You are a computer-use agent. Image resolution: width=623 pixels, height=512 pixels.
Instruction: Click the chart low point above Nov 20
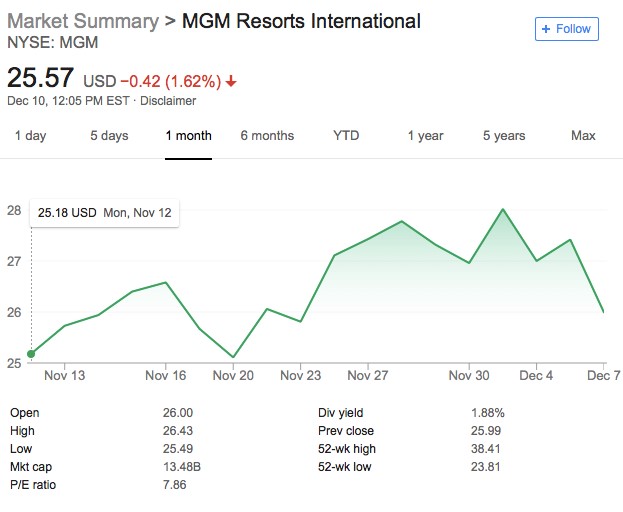233,357
